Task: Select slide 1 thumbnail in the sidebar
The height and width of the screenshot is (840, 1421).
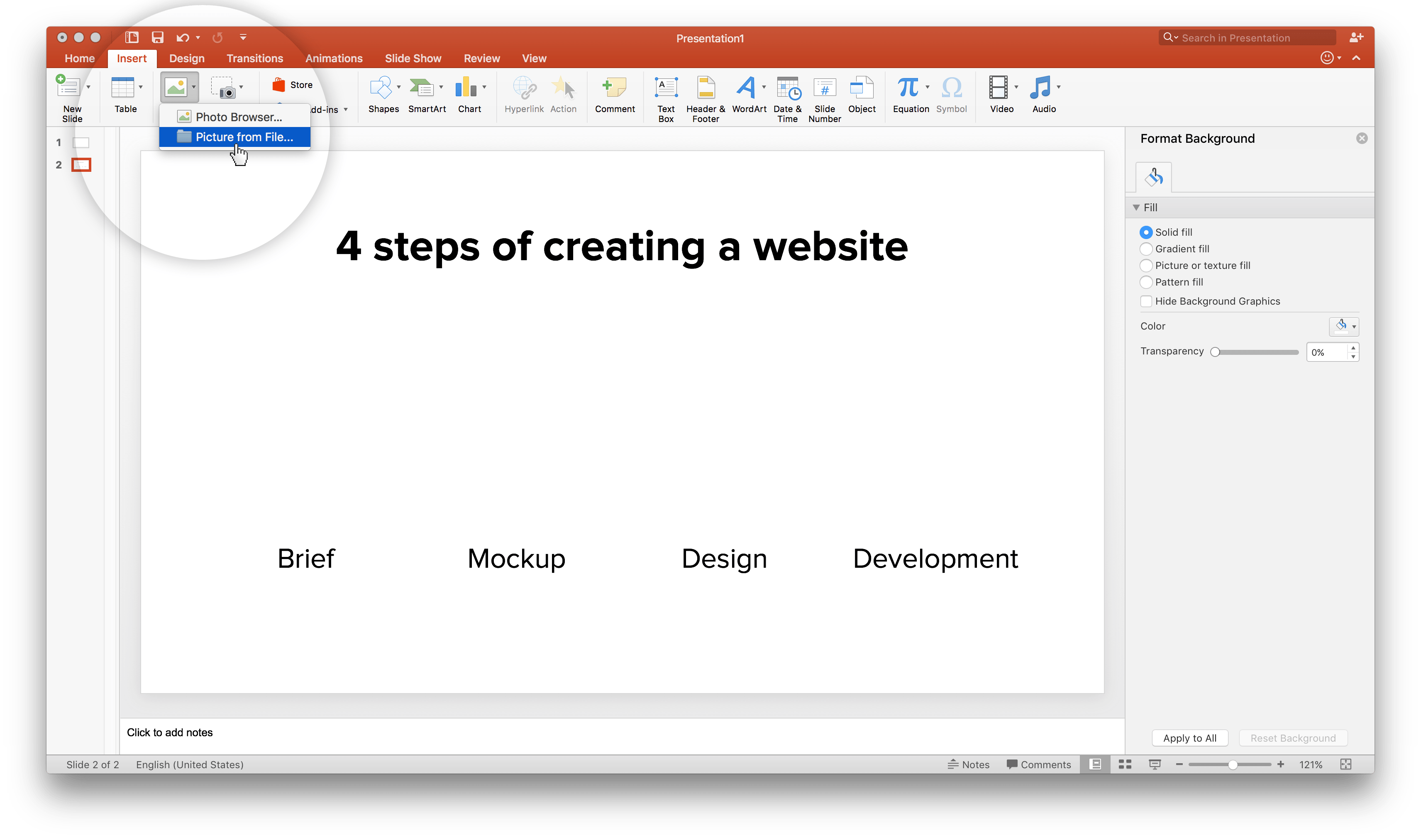Action: [81, 143]
